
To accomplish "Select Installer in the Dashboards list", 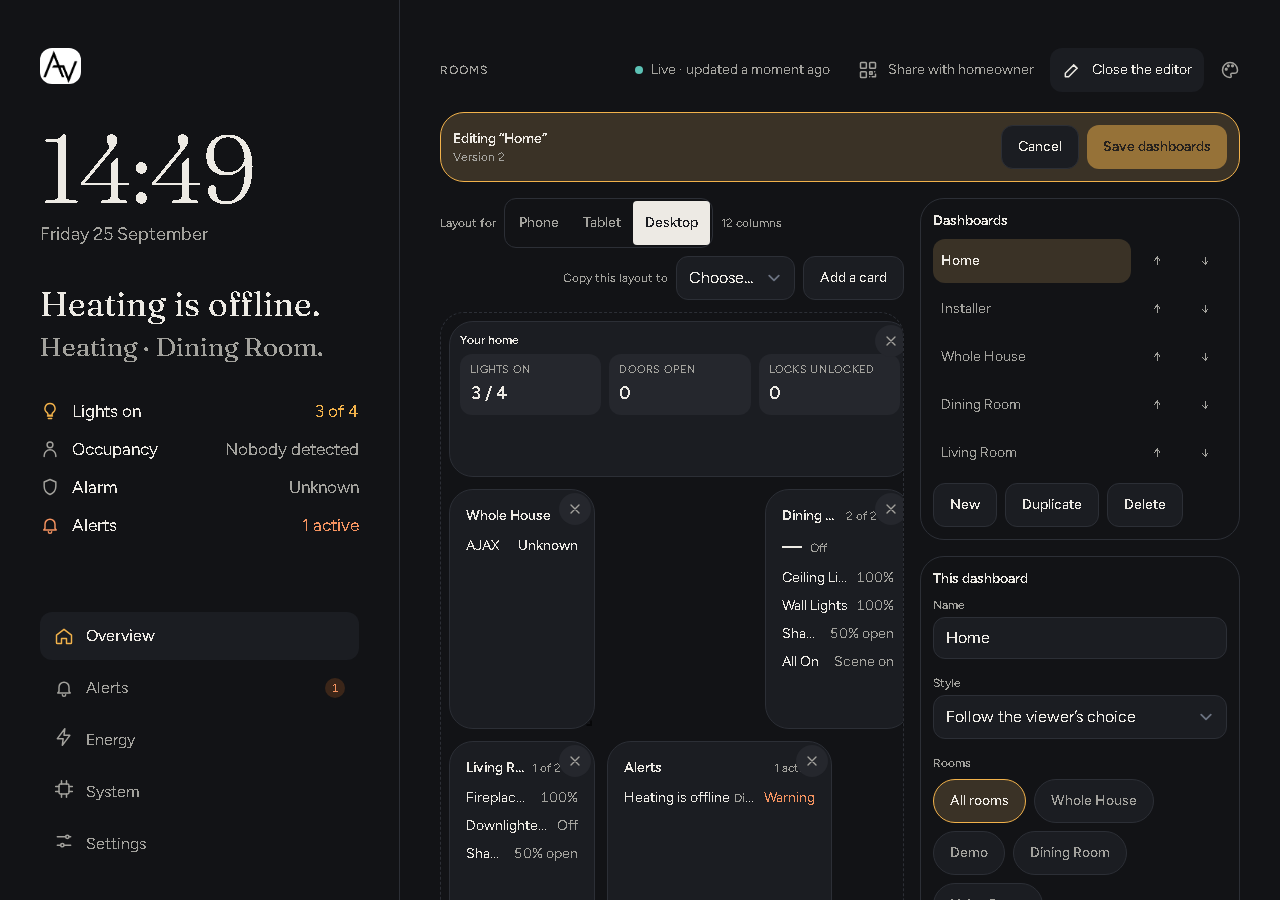I will pos(1032,309).
